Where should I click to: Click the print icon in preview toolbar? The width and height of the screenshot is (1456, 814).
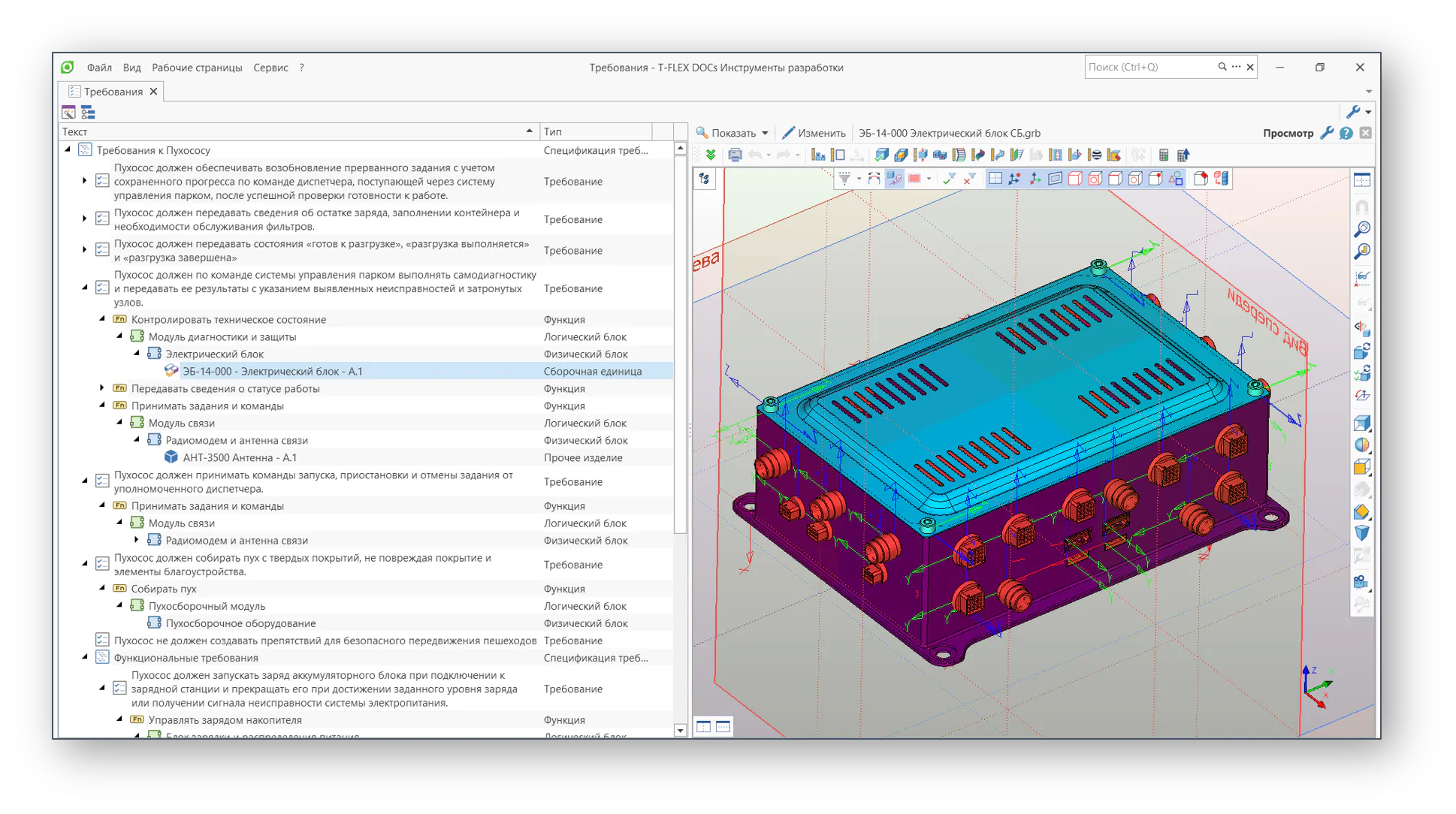[x=735, y=155]
